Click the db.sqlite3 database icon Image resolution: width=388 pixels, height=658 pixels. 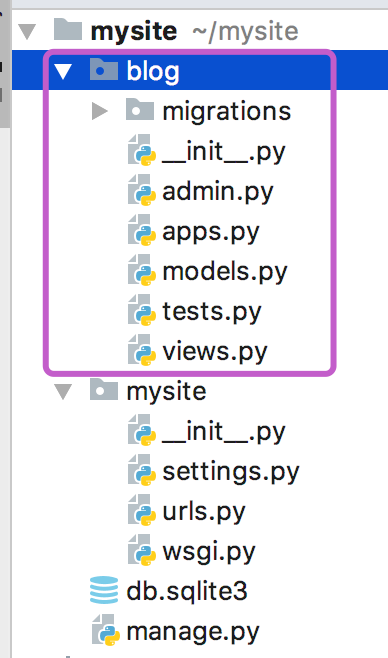(x=104, y=590)
